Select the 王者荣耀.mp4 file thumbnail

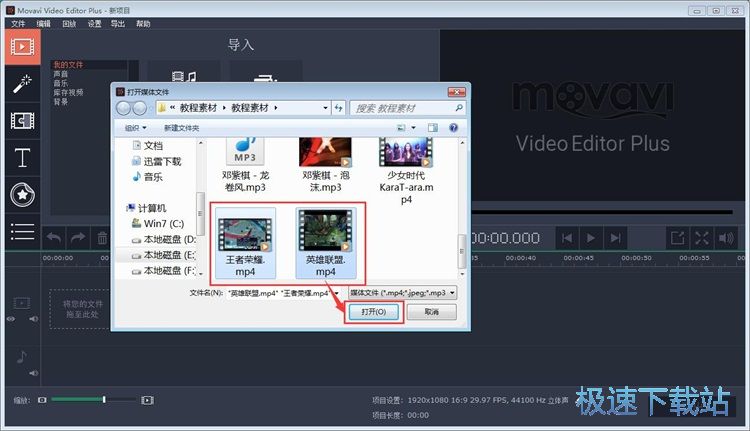point(245,243)
